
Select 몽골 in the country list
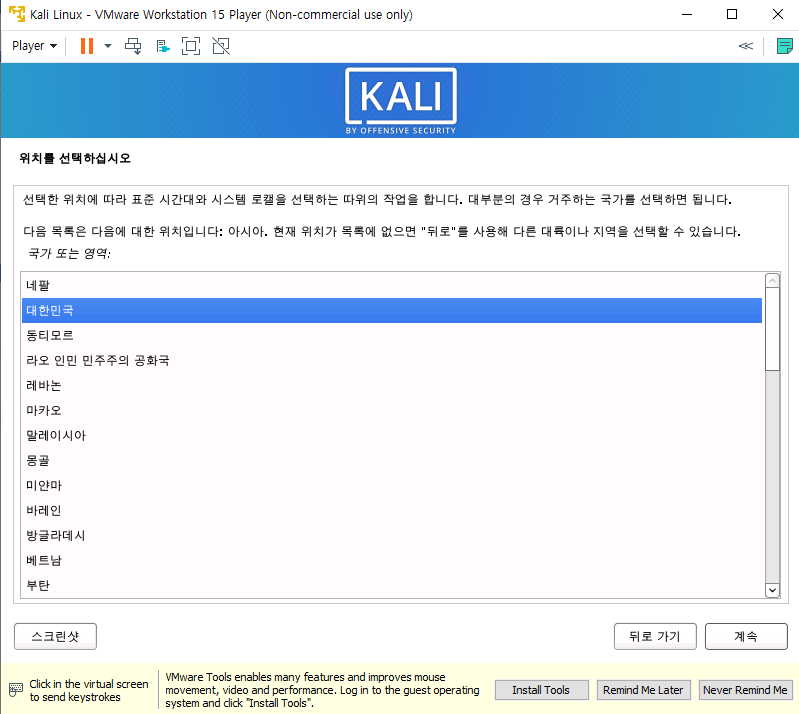pos(392,460)
